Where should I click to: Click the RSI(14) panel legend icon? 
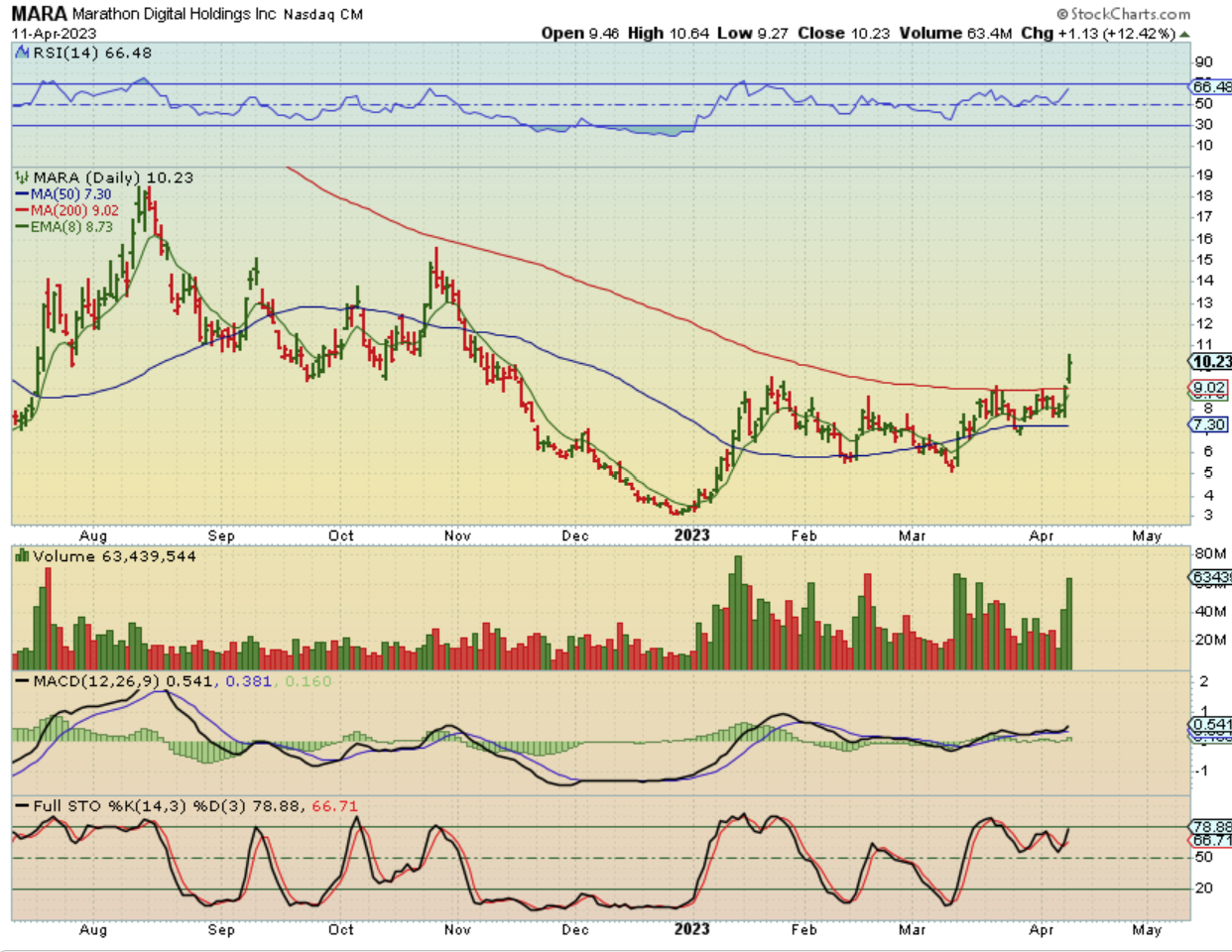pyautogui.click(x=23, y=53)
